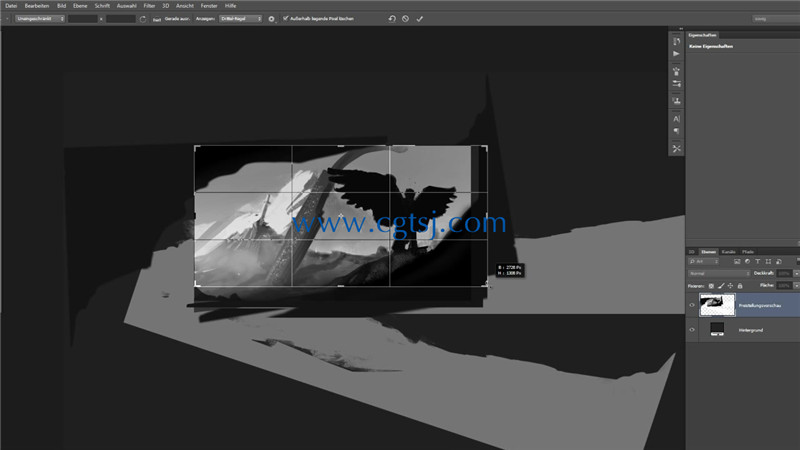Screen dimensions: 800x450
Task: Click the Gerade ausr. straighten button
Action: point(177,19)
